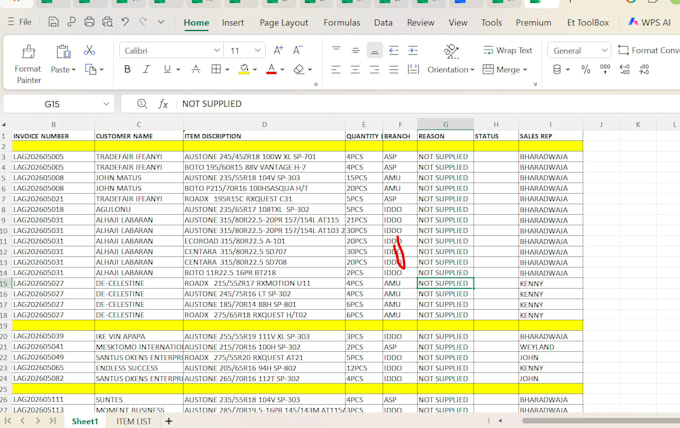Switch to the ITEM LIST sheet tab
This screenshot has height=428, width=680.
click(x=134, y=421)
